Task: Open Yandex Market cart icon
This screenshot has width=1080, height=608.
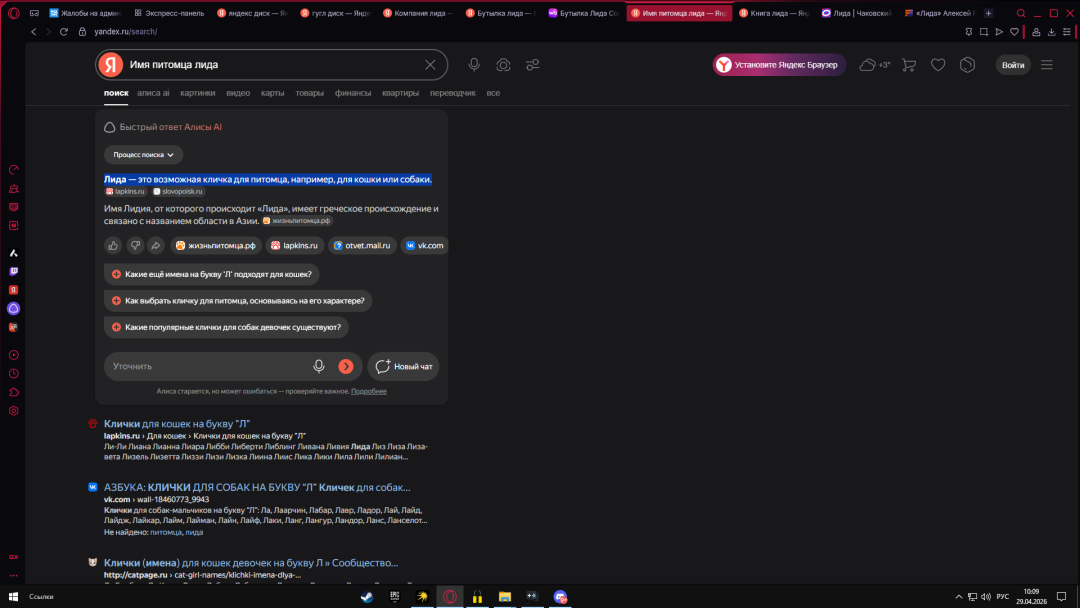Action: (x=909, y=65)
